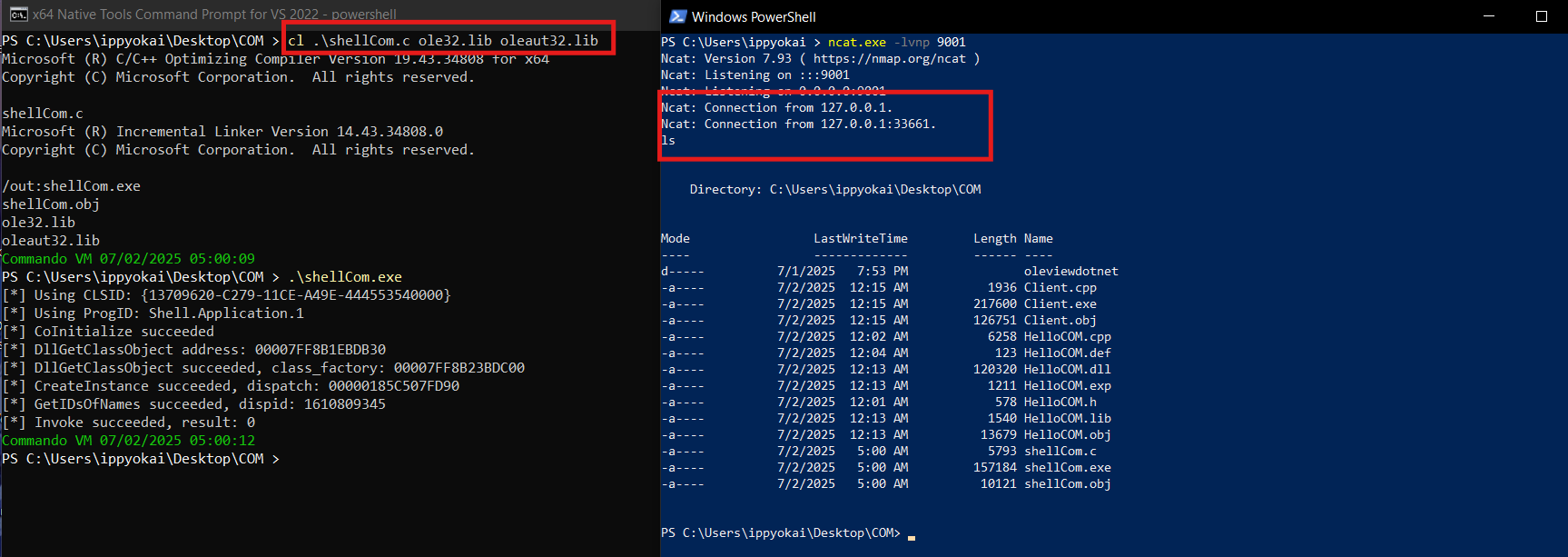The height and width of the screenshot is (557, 1568).
Task: Maximize the Windows PowerShell window
Action: (1541, 16)
